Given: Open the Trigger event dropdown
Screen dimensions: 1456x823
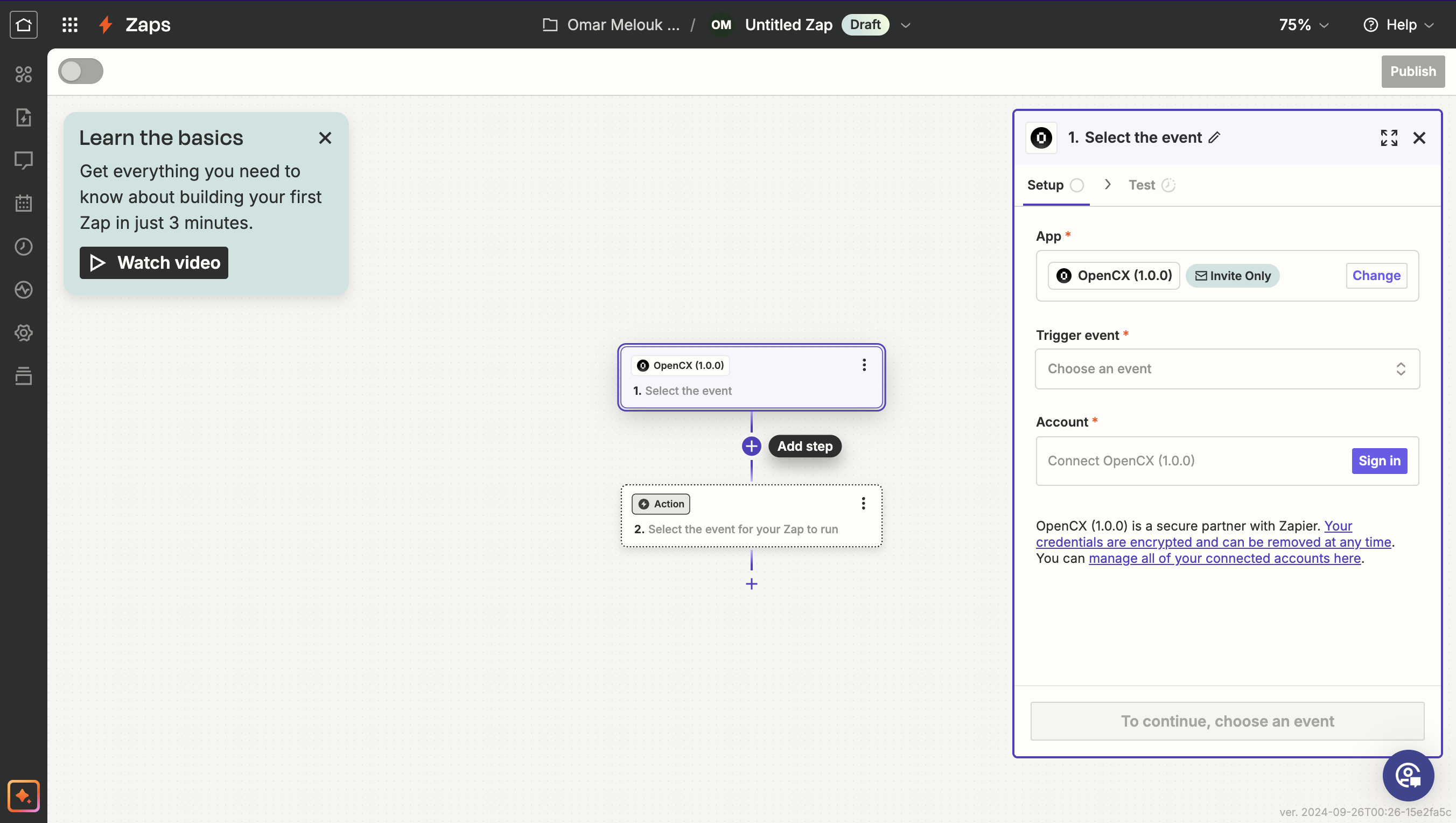Looking at the screenshot, I should click(1227, 368).
